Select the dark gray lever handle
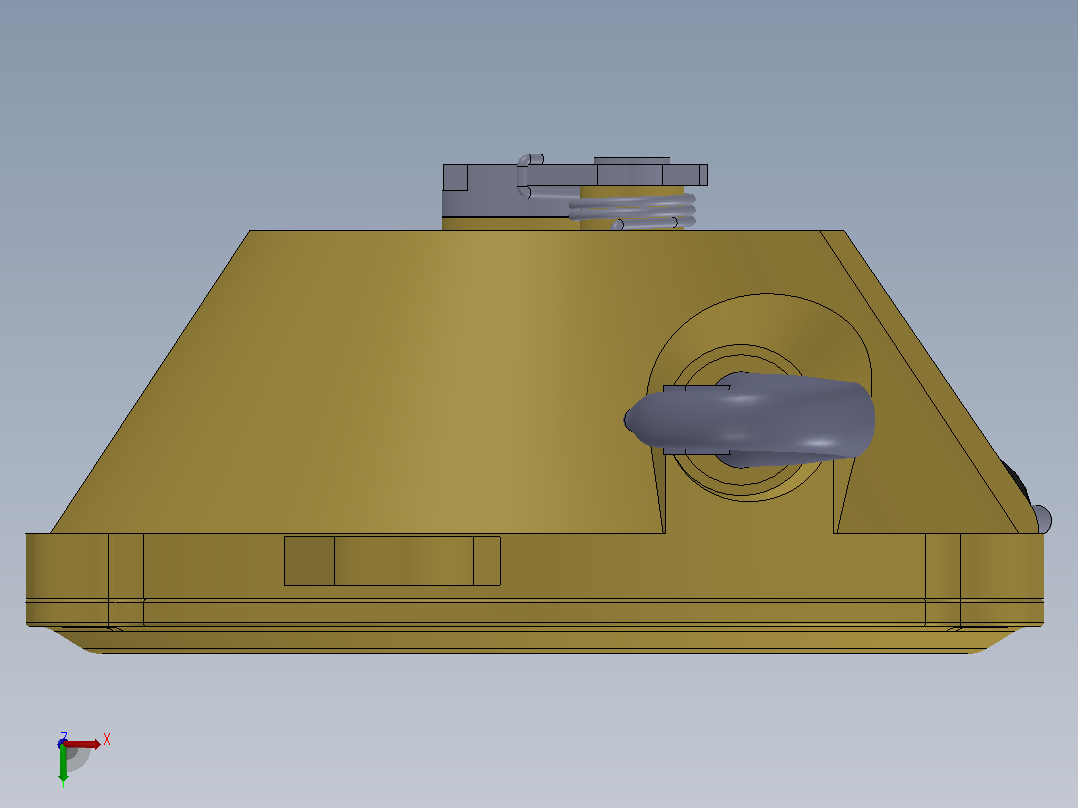Screen dimensions: 1078x808 click(x=750, y=420)
